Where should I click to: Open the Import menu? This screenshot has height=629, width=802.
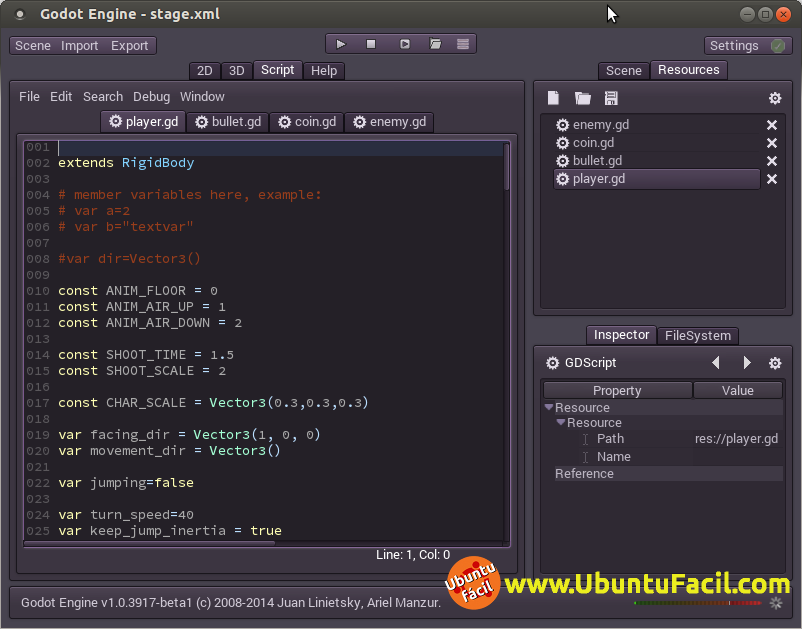79,46
